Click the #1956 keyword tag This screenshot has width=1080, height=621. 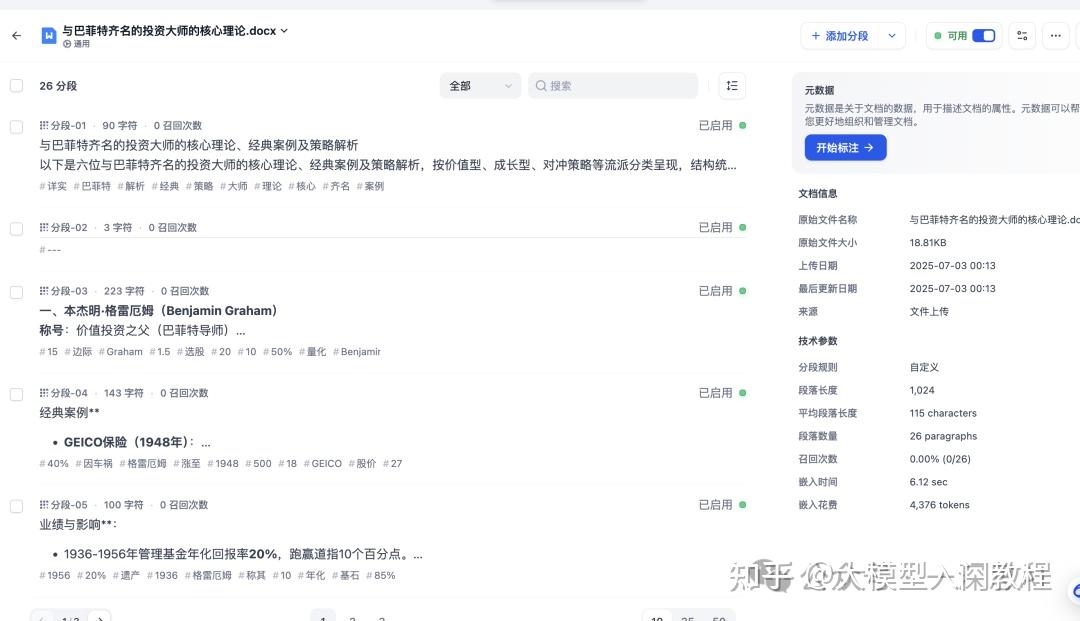[x=55, y=576]
